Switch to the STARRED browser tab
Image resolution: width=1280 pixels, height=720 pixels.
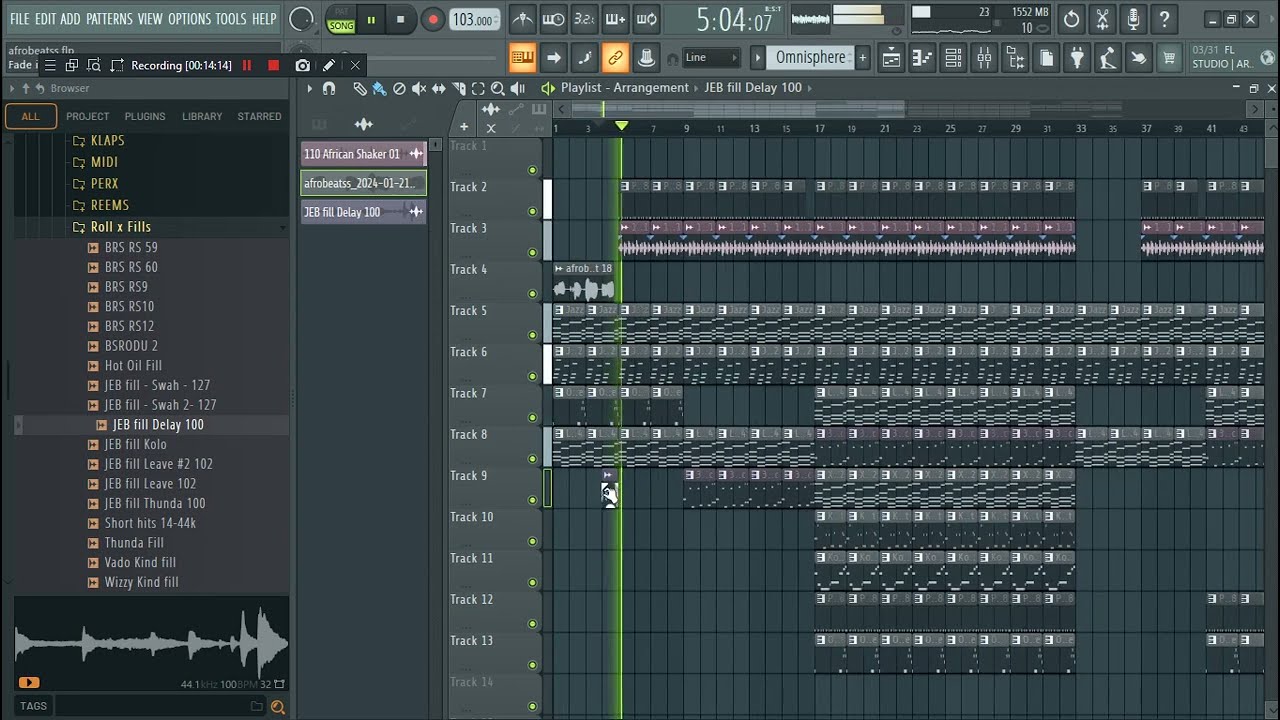coord(259,116)
